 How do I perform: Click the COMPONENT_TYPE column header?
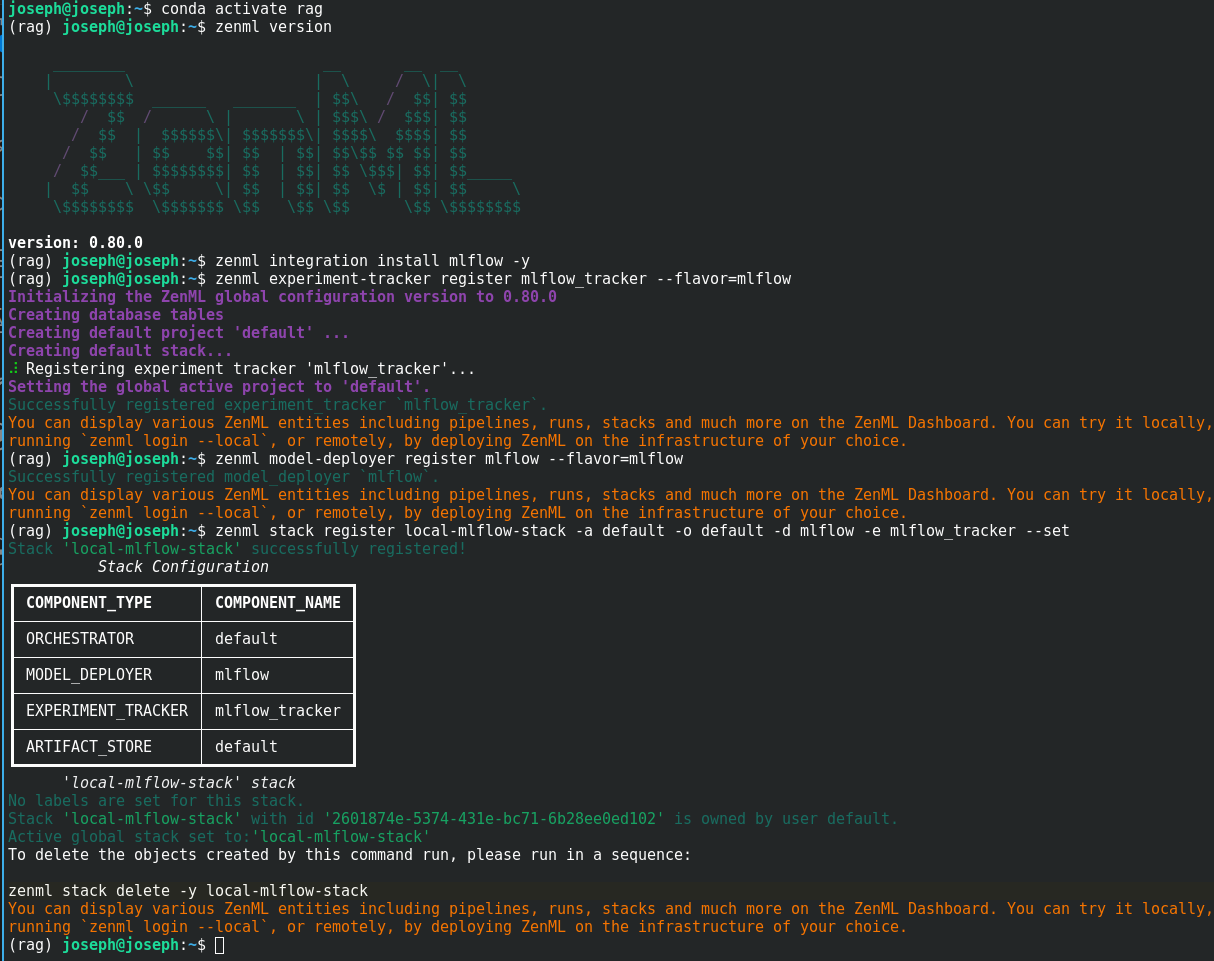89,603
